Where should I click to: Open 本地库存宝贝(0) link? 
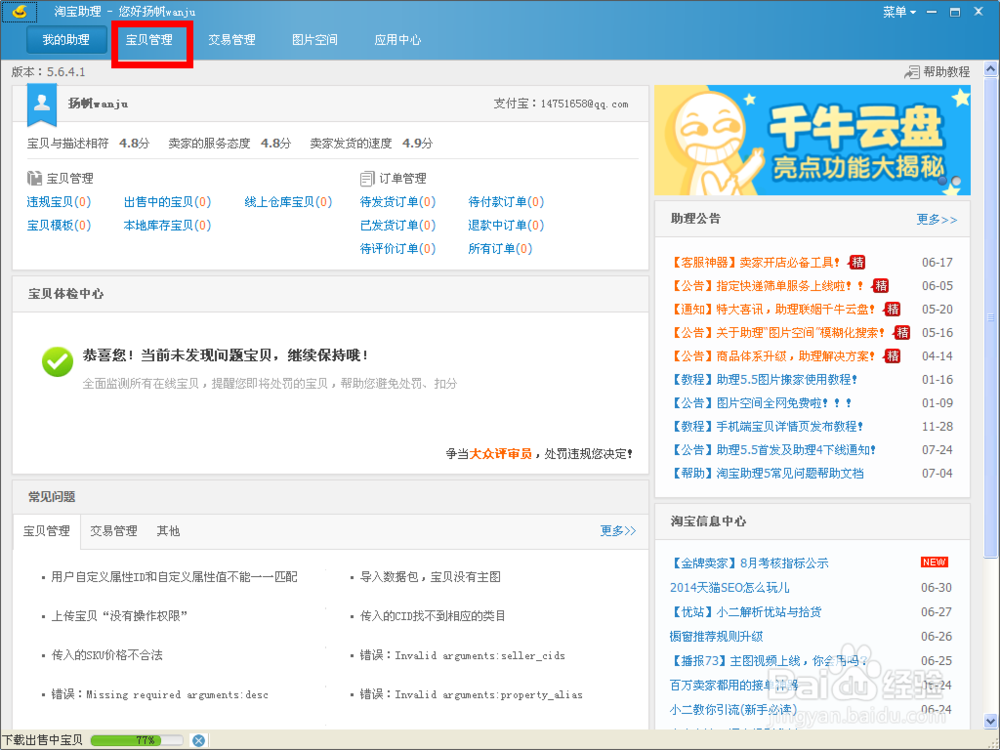point(167,225)
